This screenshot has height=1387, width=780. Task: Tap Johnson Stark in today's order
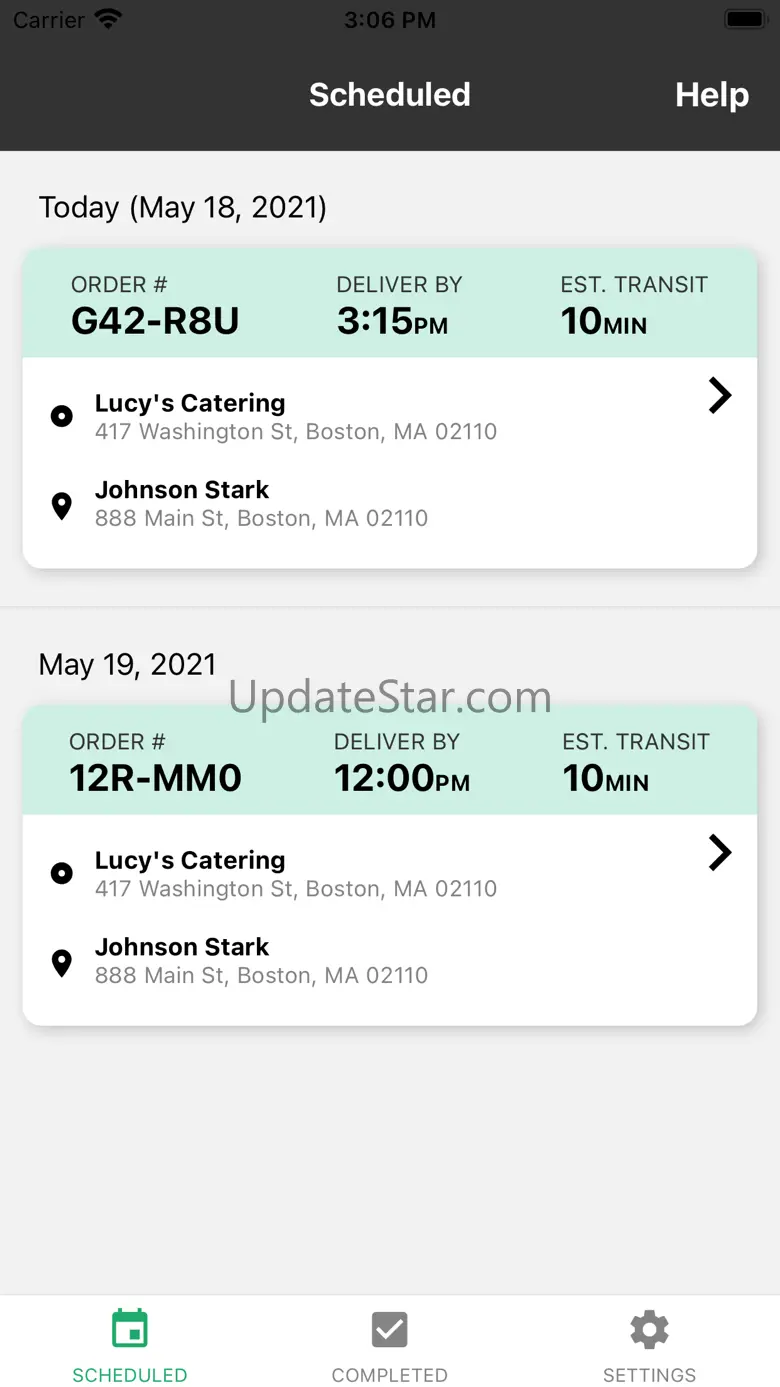coord(182,490)
